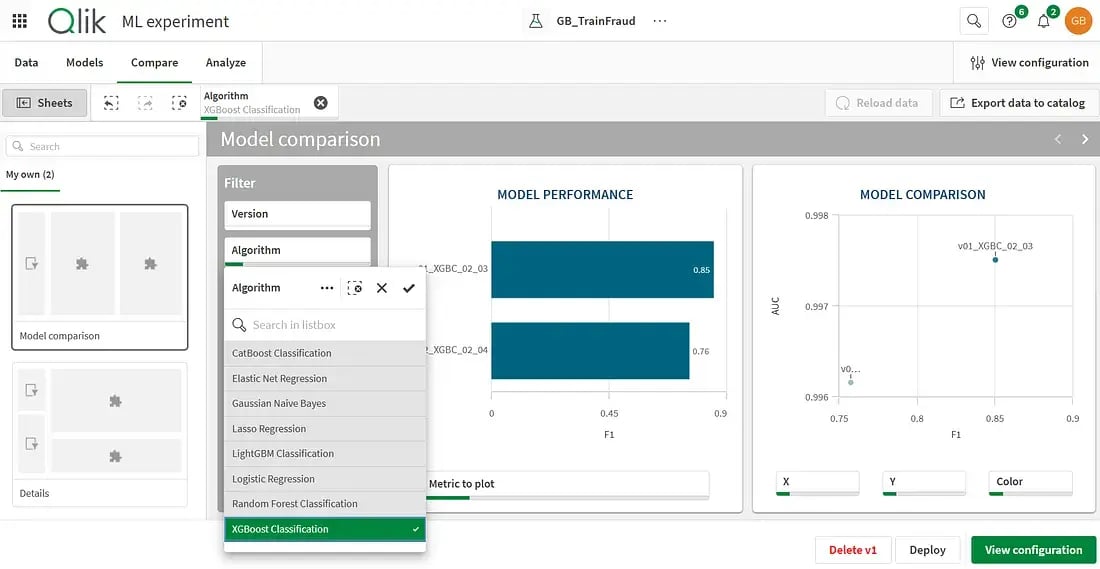This screenshot has height=569, width=1100.
Task: Open the app launcher grid icon
Action: (x=20, y=21)
